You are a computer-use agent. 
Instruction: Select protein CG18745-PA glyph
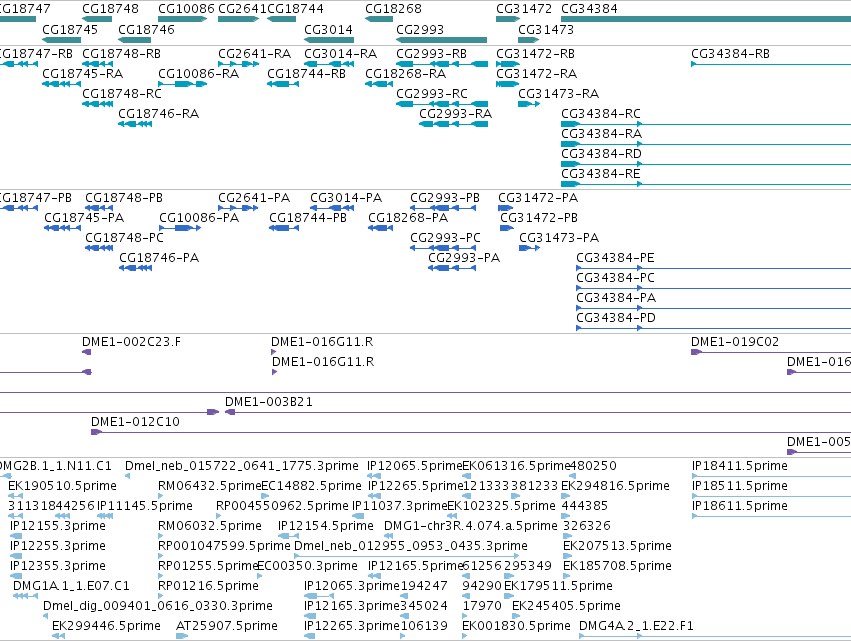point(62,228)
